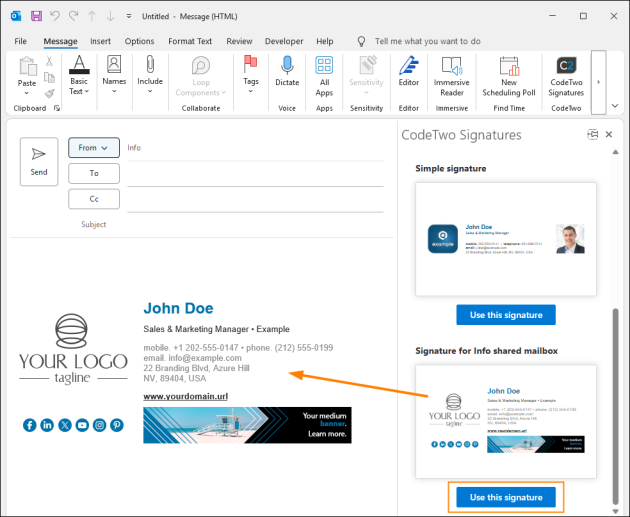This screenshot has height=517, width=630.
Task: Start Dictate microphone
Action: coord(287,72)
